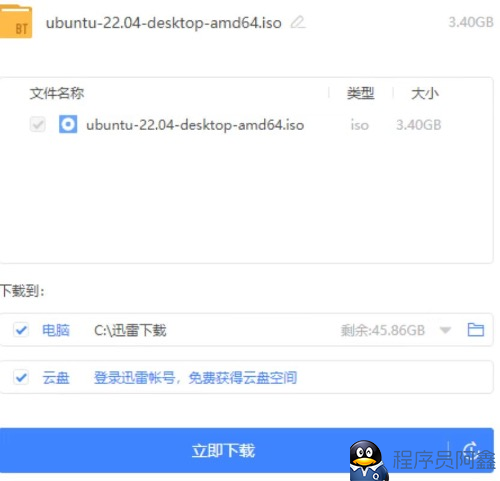Select the ubuntu iso file row name
The height and width of the screenshot is (481, 500).
point(195,125)
